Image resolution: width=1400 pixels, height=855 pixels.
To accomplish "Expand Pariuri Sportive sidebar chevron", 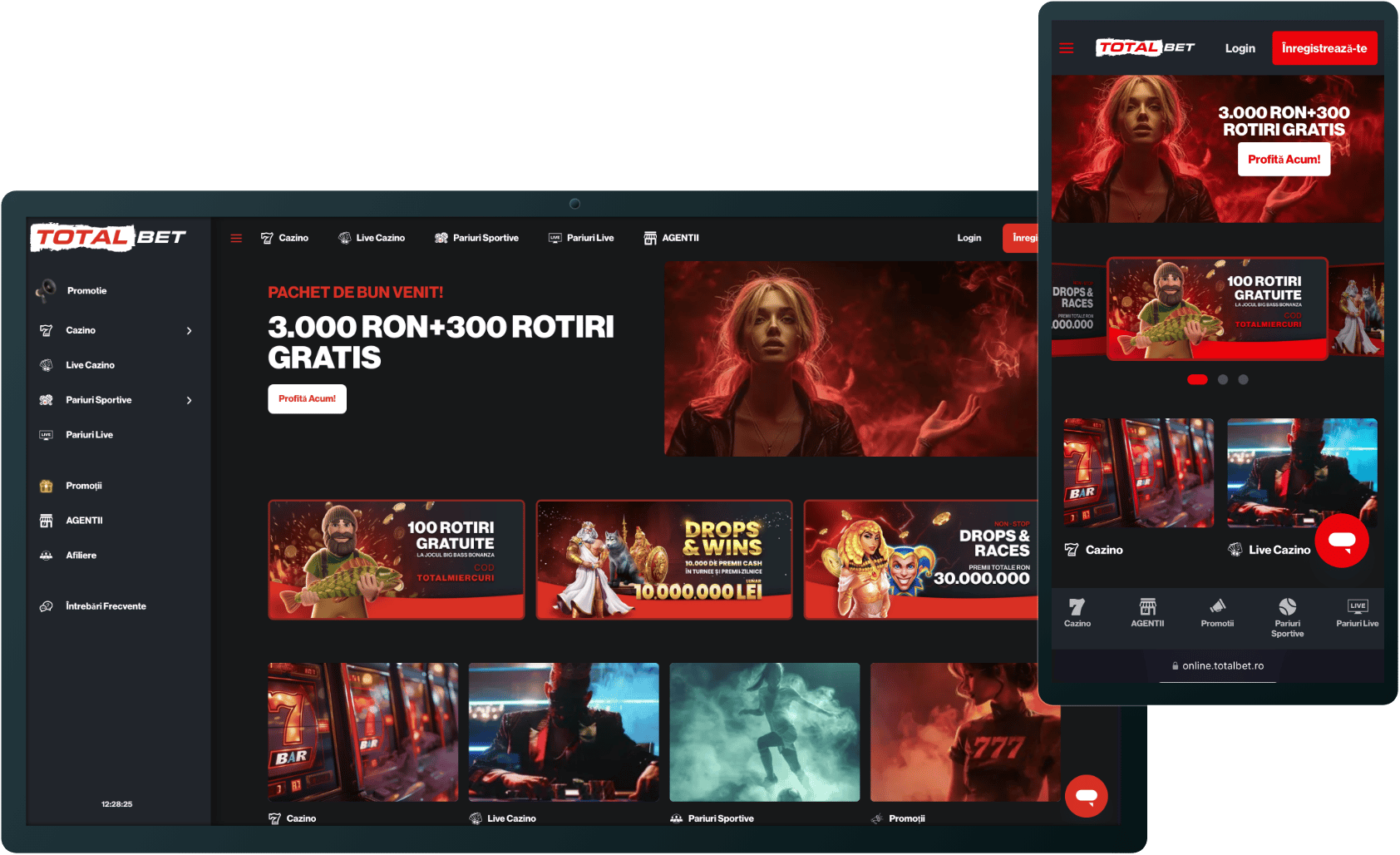I will pos(190,400).
